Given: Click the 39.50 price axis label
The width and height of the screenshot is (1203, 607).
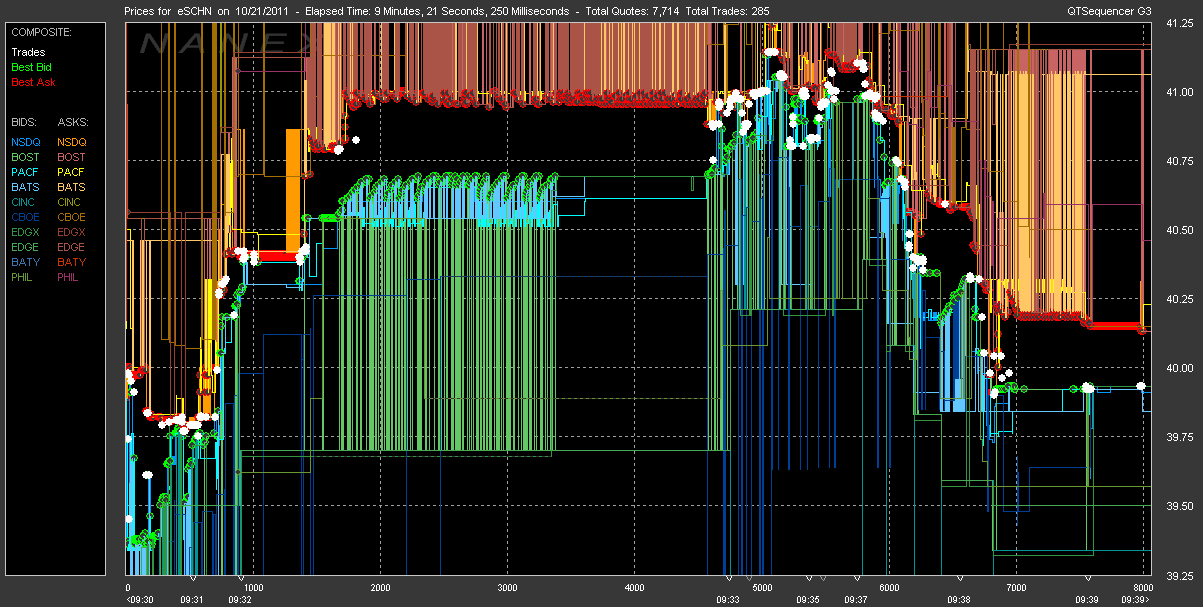Looking at the screenshot, I should coord(1180,506).
